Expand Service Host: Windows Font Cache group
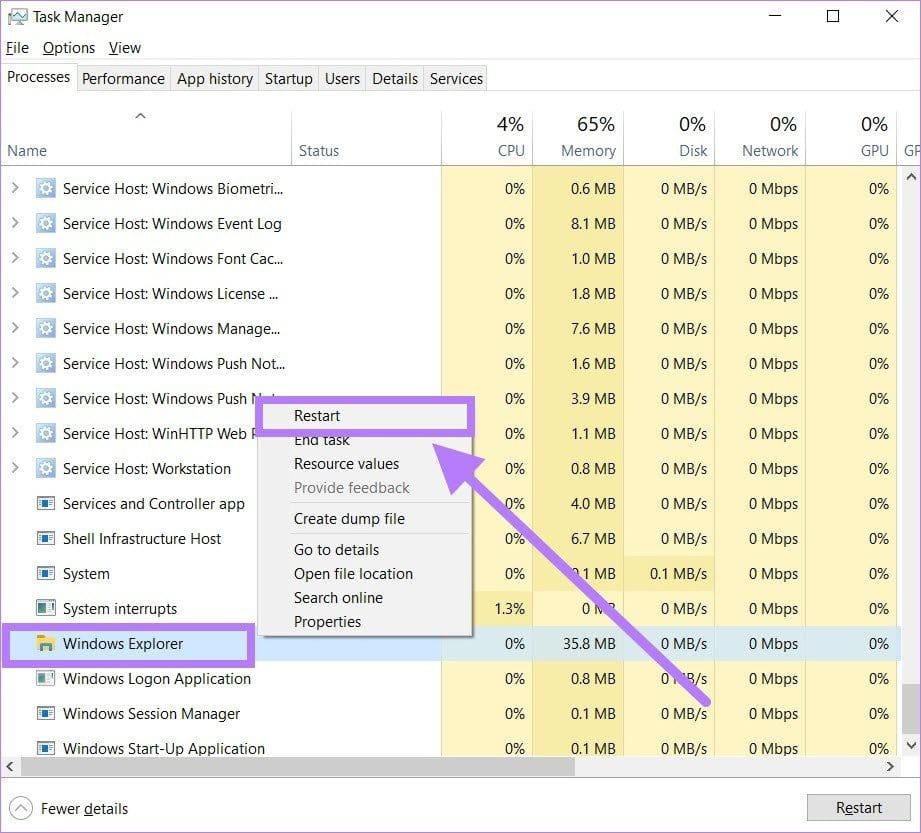Screen dimensions: 921x833 pos(15,258)
